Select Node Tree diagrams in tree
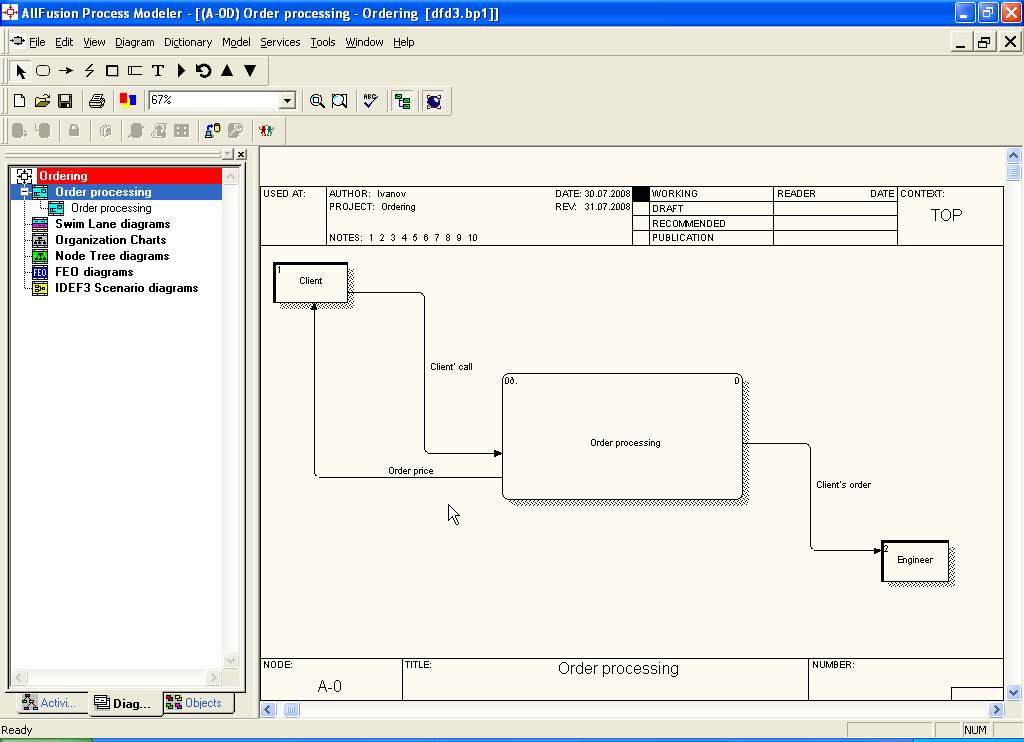The width and height of the screenshot is (1024, 742). pos(112,256)
